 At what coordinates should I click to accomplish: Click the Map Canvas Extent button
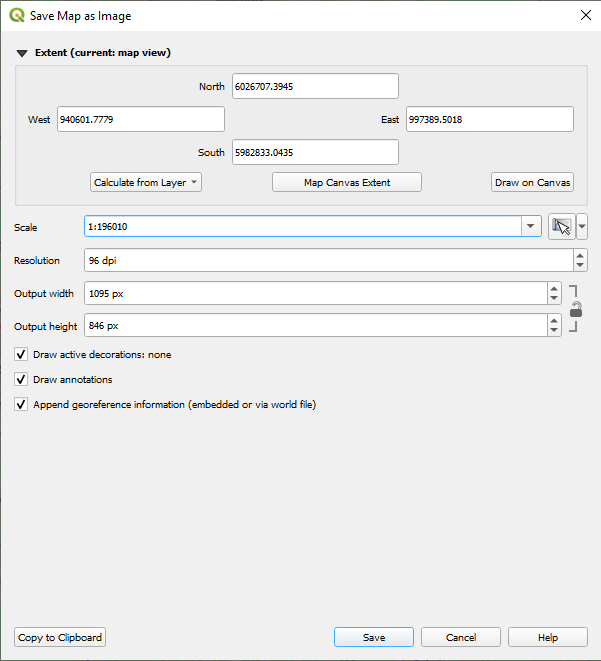pyautogui.click(x=347, y=182)
